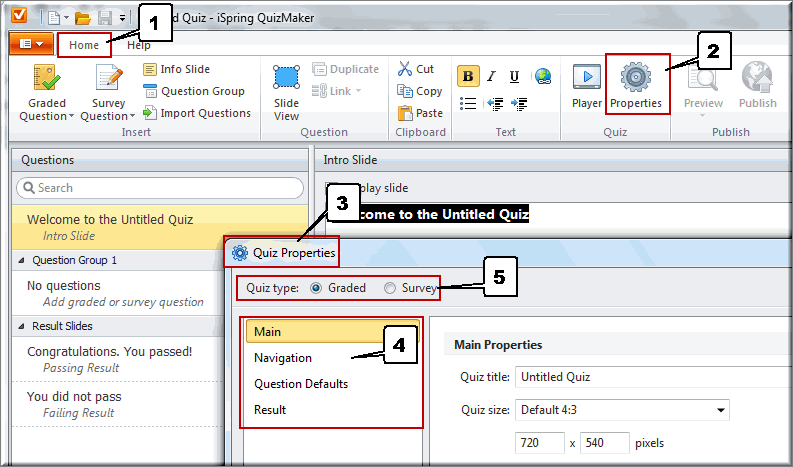Select the Survey quiz type radio button
This screenshot has height=467, width=793.
click(389, 288)
